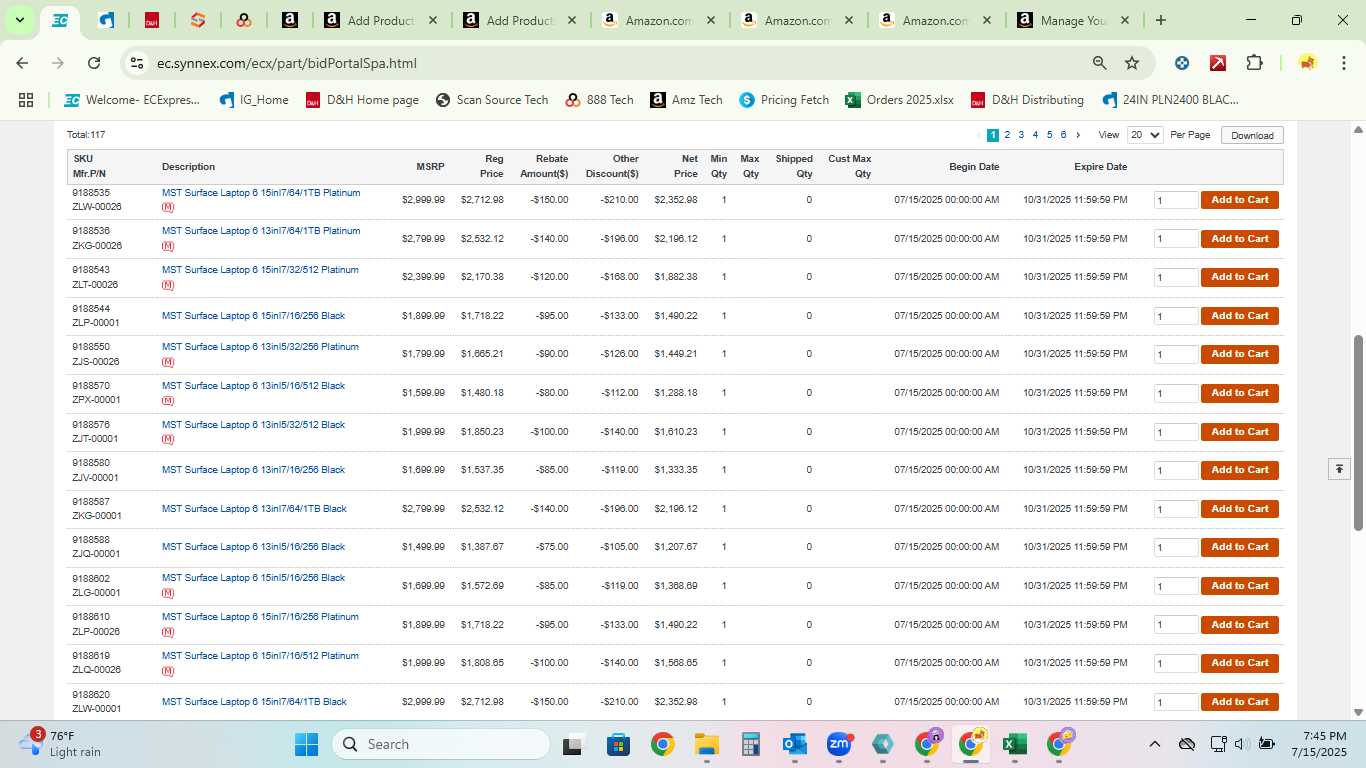
Task: Open Chrome three-dot menu
Action: pos(1344,63)
